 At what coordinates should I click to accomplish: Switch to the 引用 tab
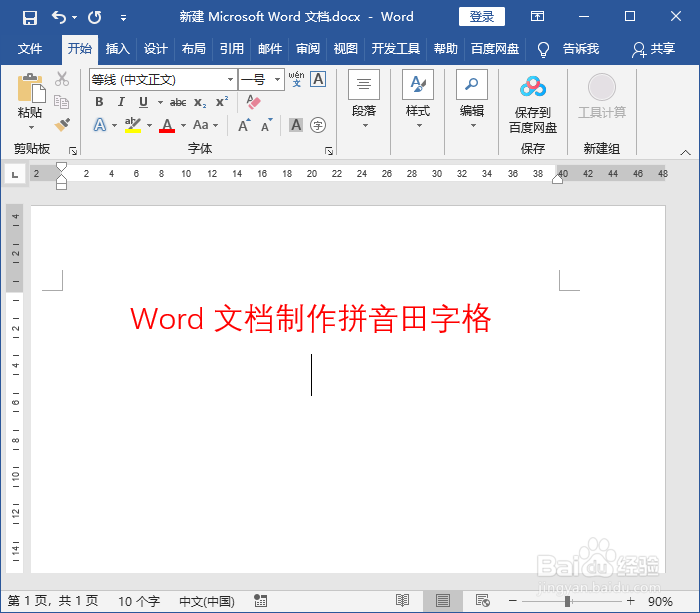(x=231, y=49)
